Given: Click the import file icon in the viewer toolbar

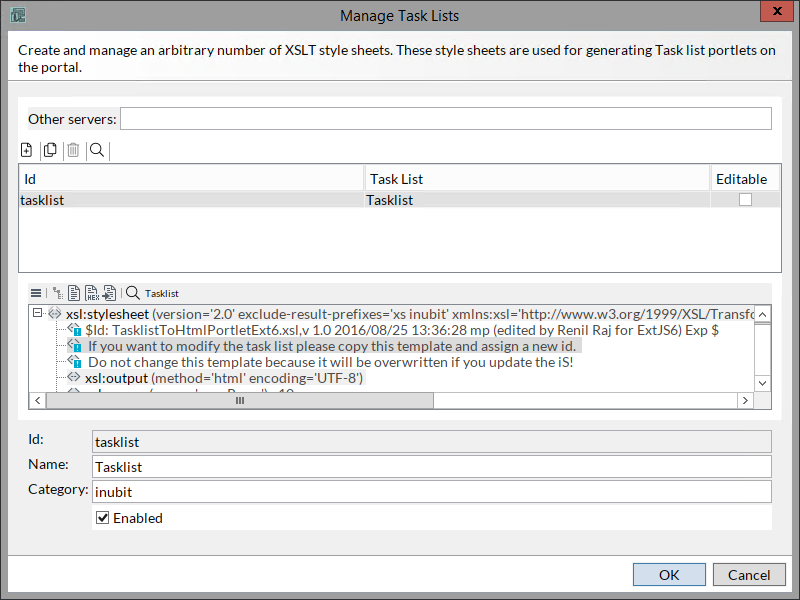Looking at the screenshot, I should (x=109, y=293).
